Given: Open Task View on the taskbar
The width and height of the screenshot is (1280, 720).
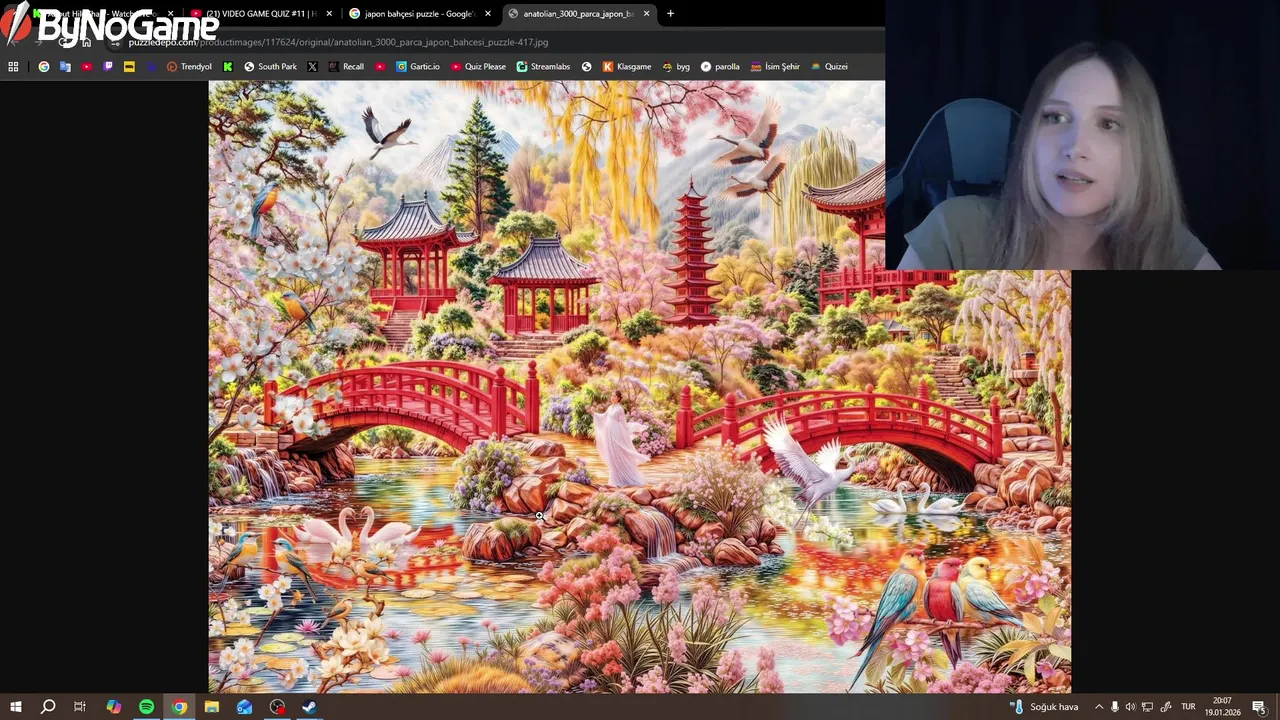Looking at the screenshot, I should (x=80, y=707).
